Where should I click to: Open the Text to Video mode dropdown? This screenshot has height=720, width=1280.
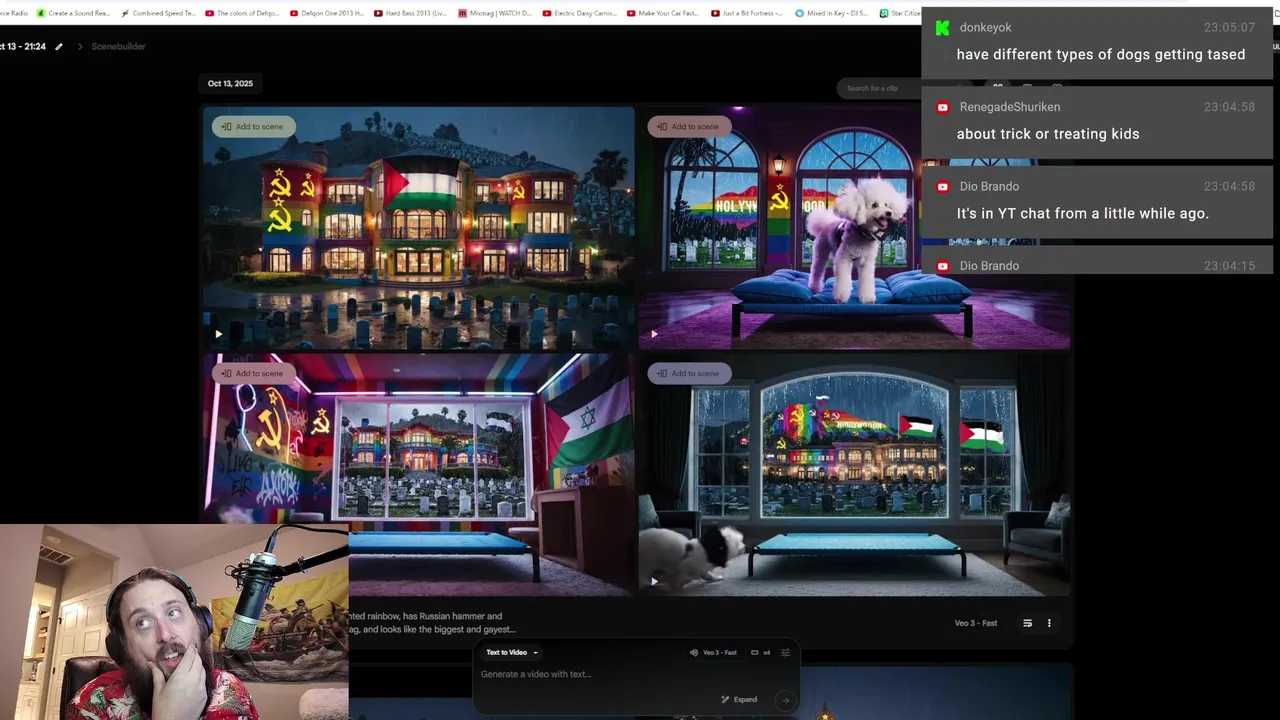click(x=512, y=653)
